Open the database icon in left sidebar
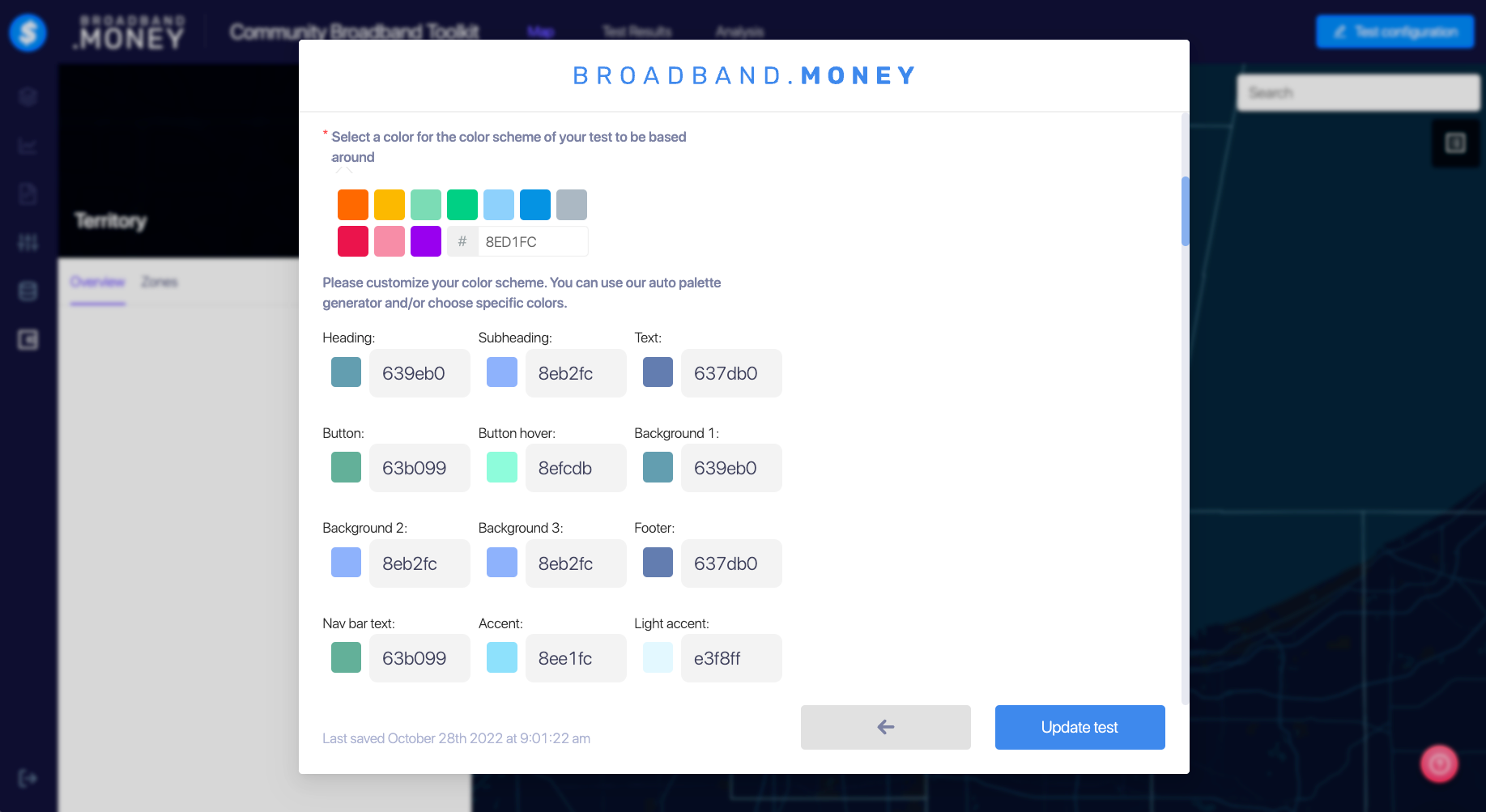 28,291
